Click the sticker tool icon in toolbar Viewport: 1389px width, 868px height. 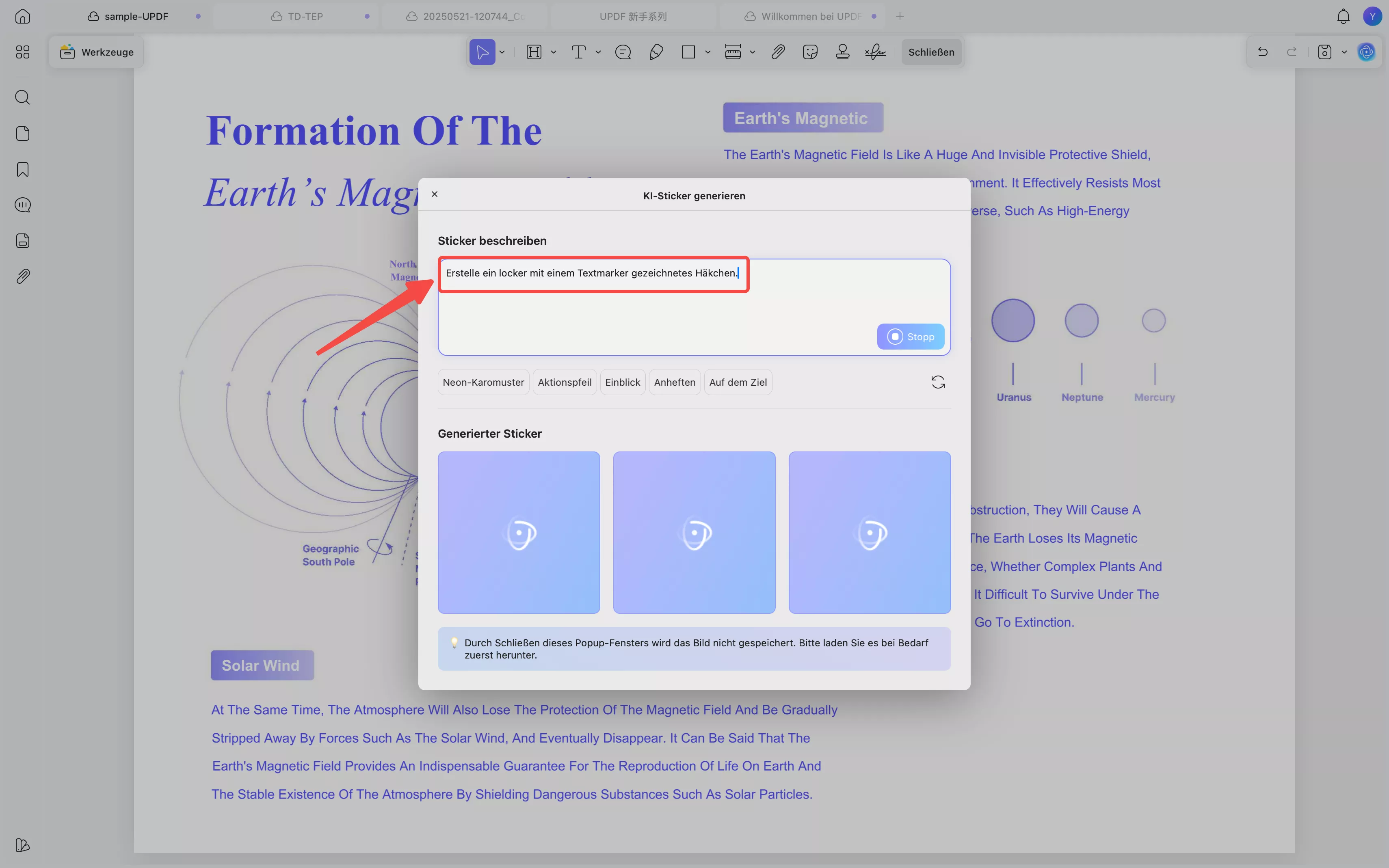click(809, 52)
